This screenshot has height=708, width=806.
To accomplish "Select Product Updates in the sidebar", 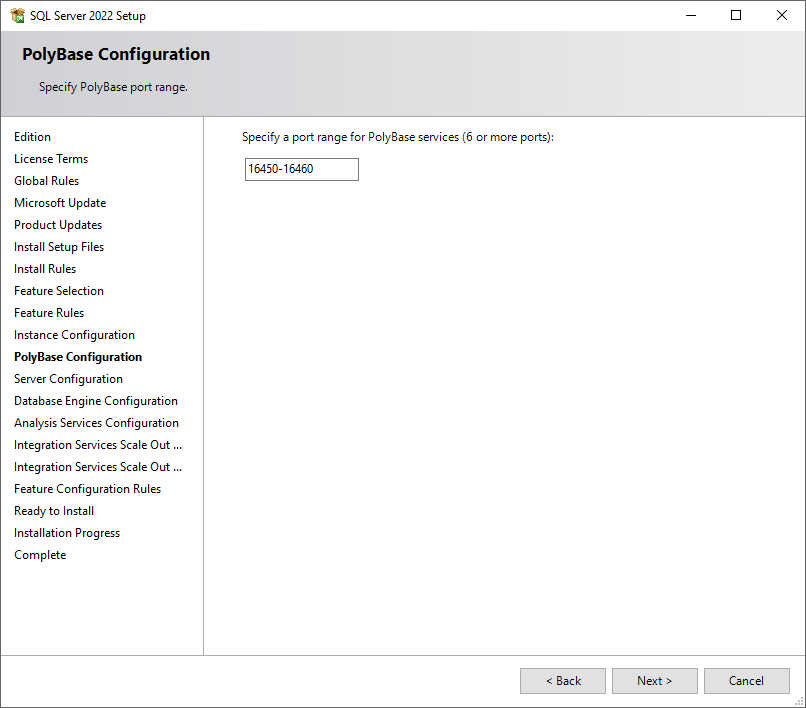I will 57,224.
